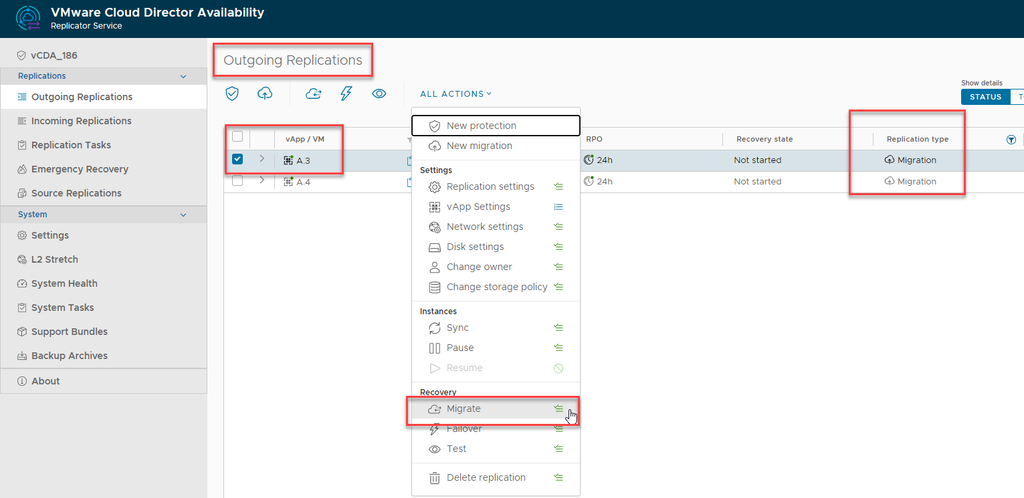This screenshot has width=1024, height=498.
Task: Collapse the ALL ACTIONS dropdown
Action: [x=455, y=94]
